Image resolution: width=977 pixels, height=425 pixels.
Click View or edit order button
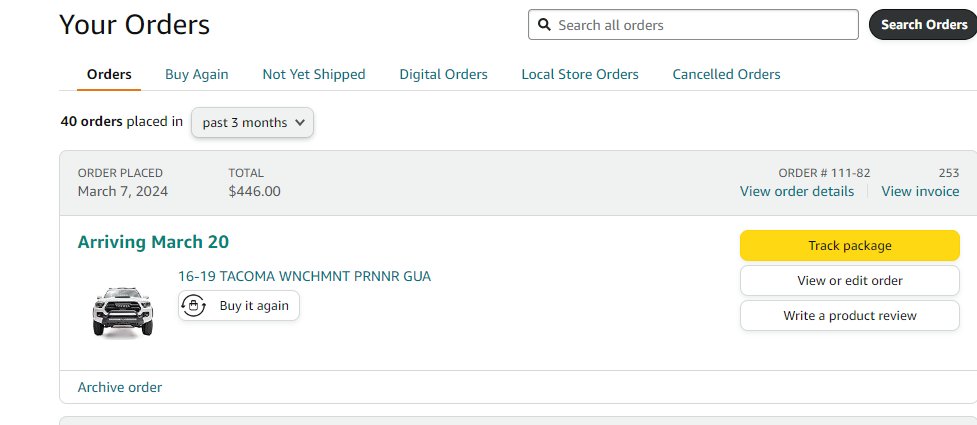pos(849,280)
